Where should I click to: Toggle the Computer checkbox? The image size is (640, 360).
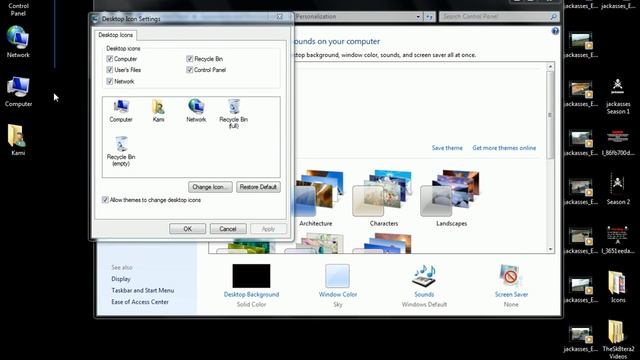pyautogui.click(x=109, y=59)
